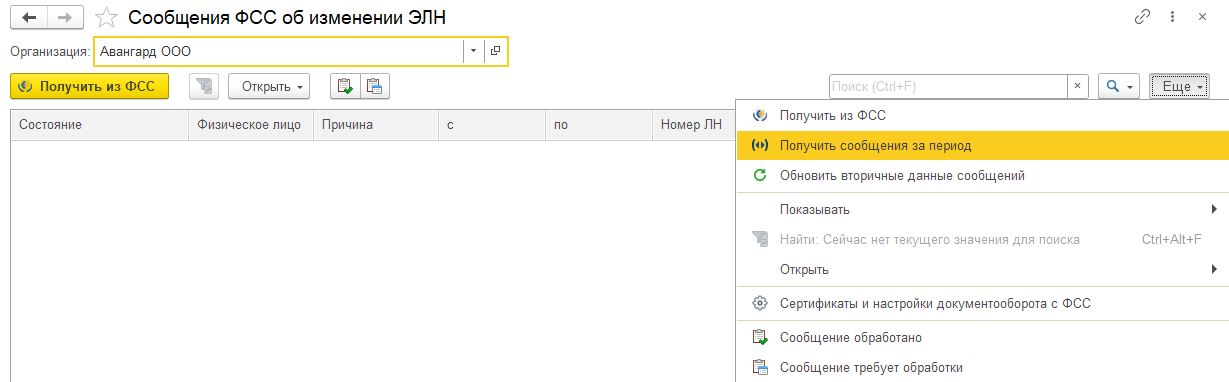Add the page to favorites with the star
The height and width of the screenshot is (382, 1229).
(107, 17)
